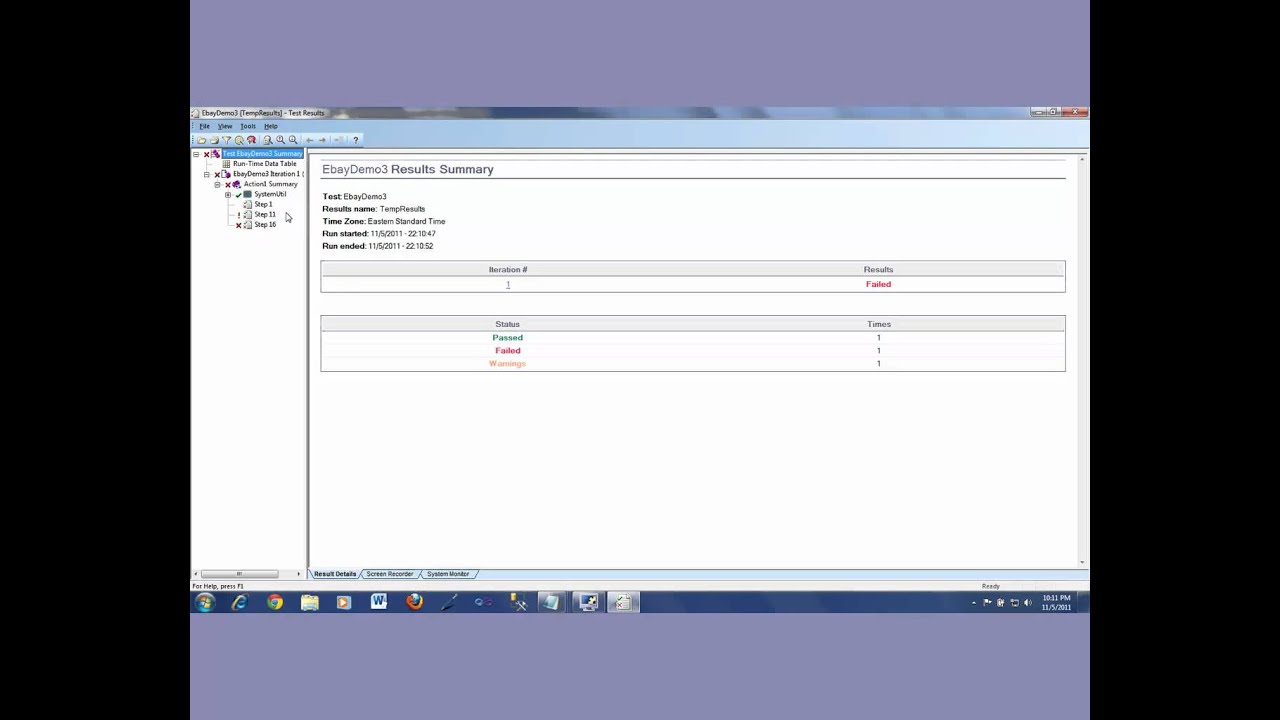Viewport: 1280px width, 720px height.
Task: Select Test EbayDemo3 Summary tree item
Action: [x=263, y=154]
